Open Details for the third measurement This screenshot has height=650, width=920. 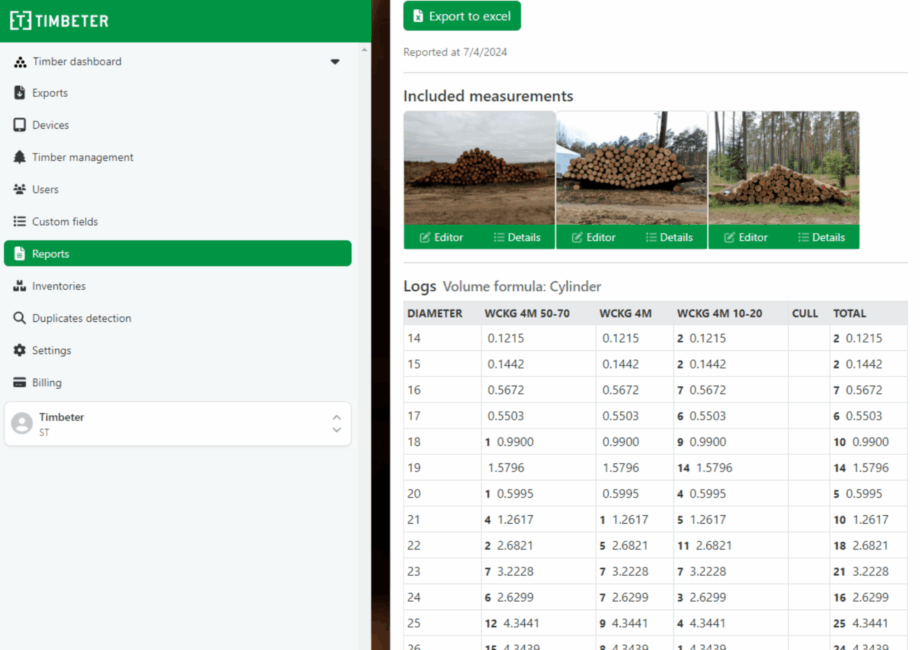[820, 237]
